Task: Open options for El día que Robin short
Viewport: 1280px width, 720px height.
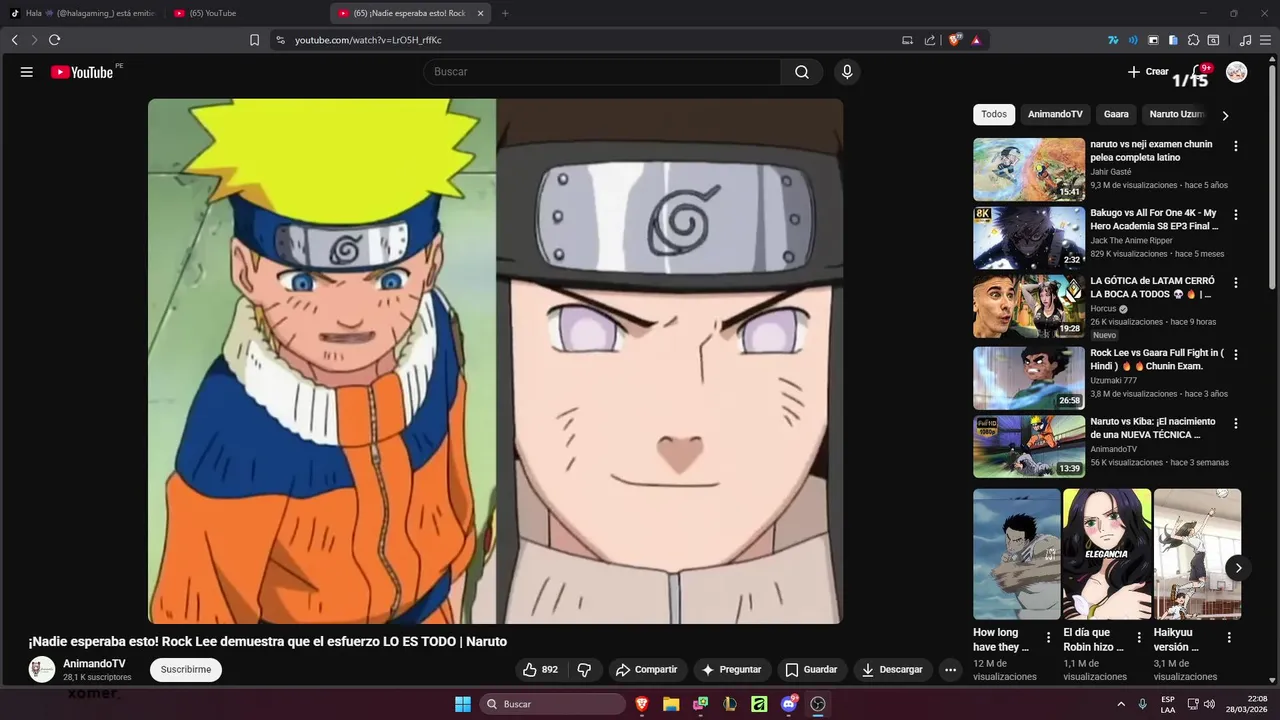Action: pyautogui.click(x=1138, y=638)
